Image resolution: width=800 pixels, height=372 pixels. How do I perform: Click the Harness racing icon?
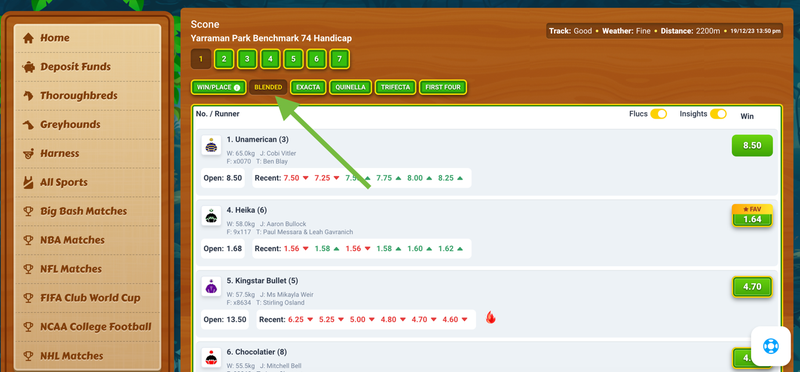pyautogui.click(x=29, y=153)
